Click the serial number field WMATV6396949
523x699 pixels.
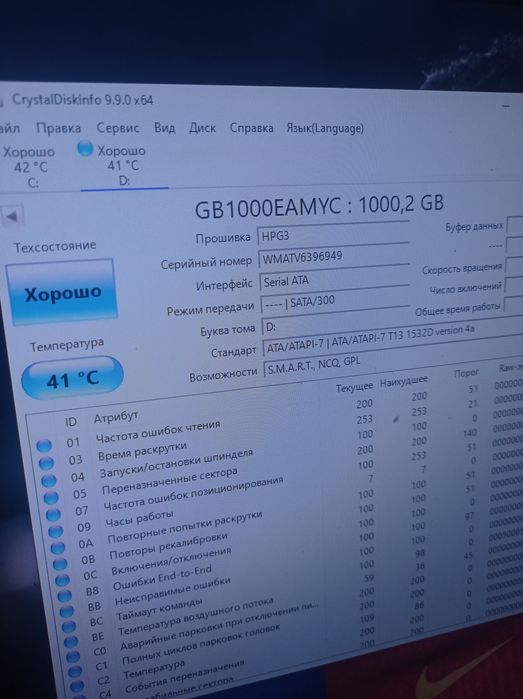334,257
